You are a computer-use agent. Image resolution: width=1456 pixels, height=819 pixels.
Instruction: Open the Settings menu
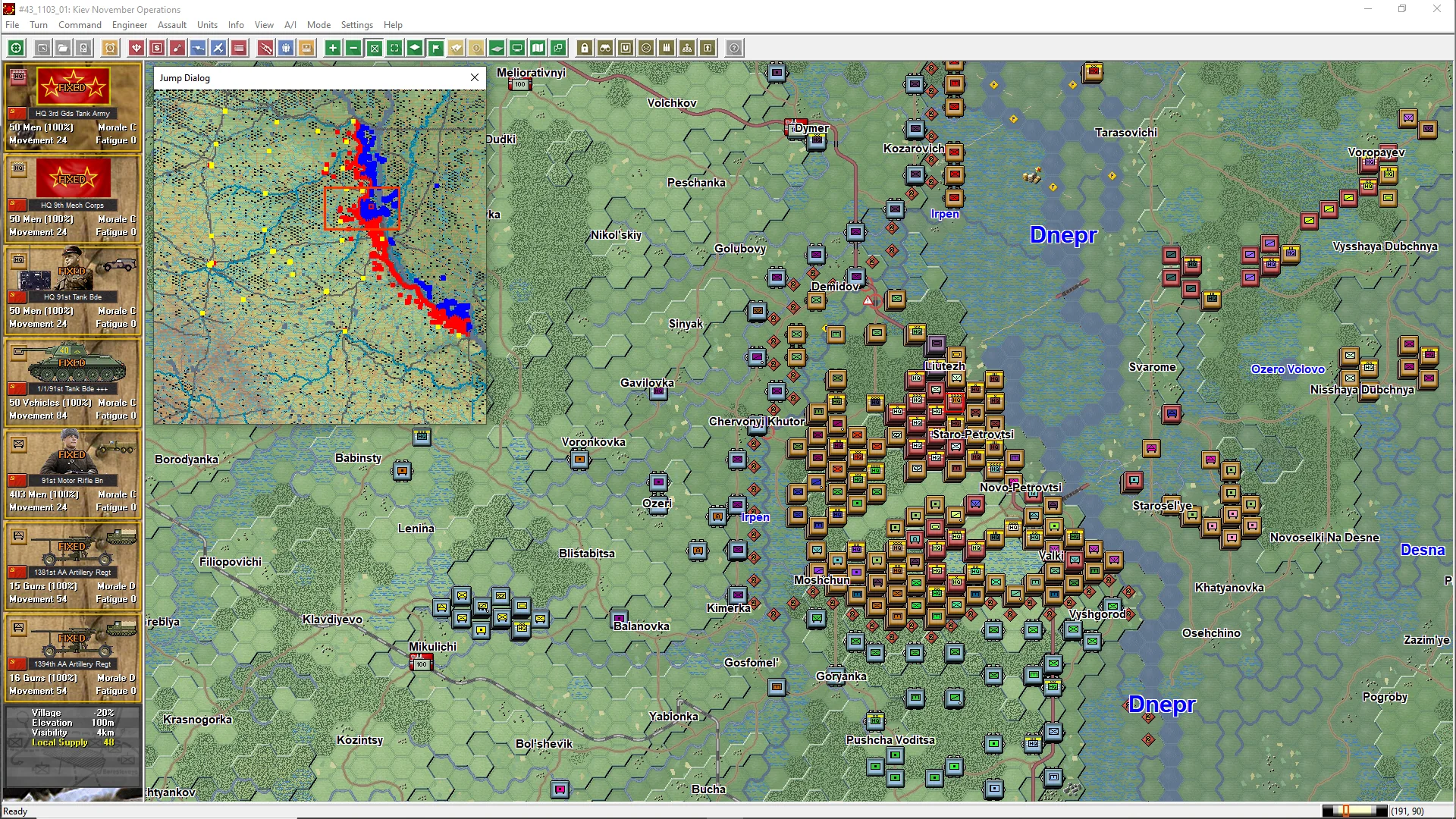356,25
